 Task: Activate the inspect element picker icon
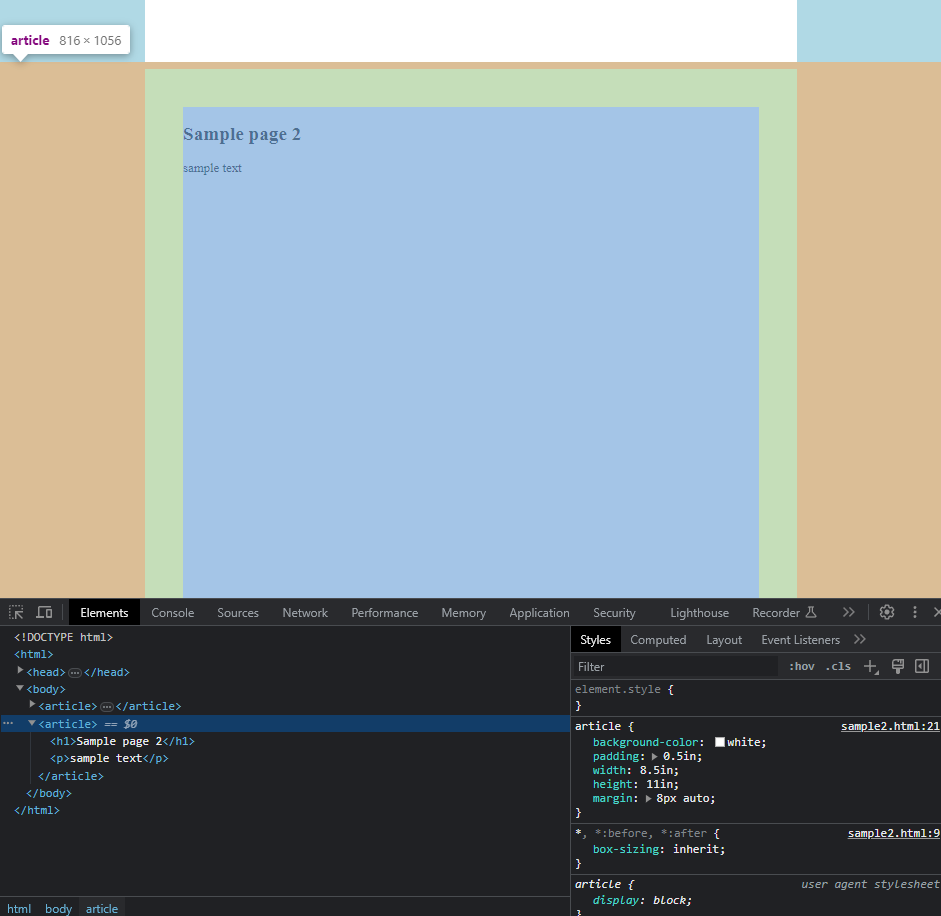pos(16,612)
